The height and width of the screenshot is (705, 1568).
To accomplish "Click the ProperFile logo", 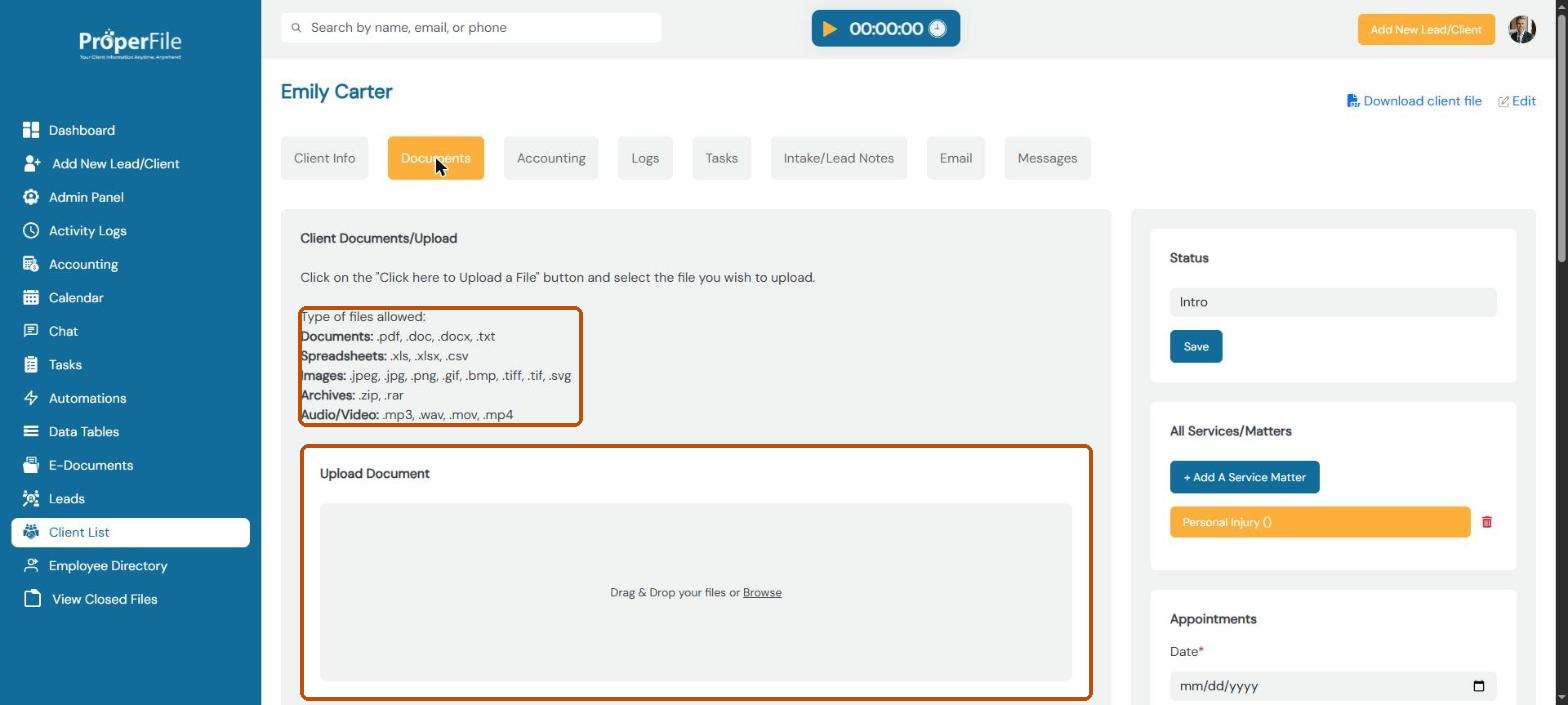I will (131, 44).
